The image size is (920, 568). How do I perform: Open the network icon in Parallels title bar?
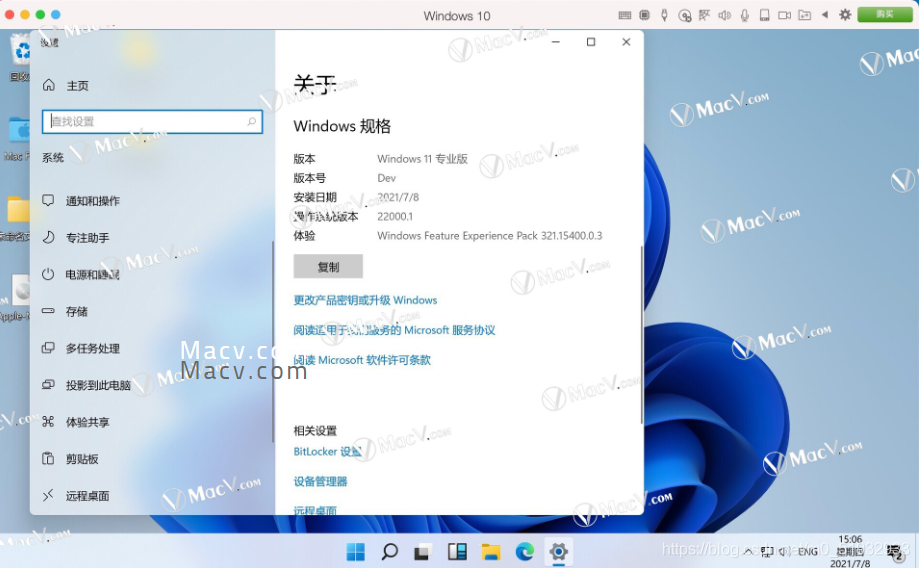(704, 15)
